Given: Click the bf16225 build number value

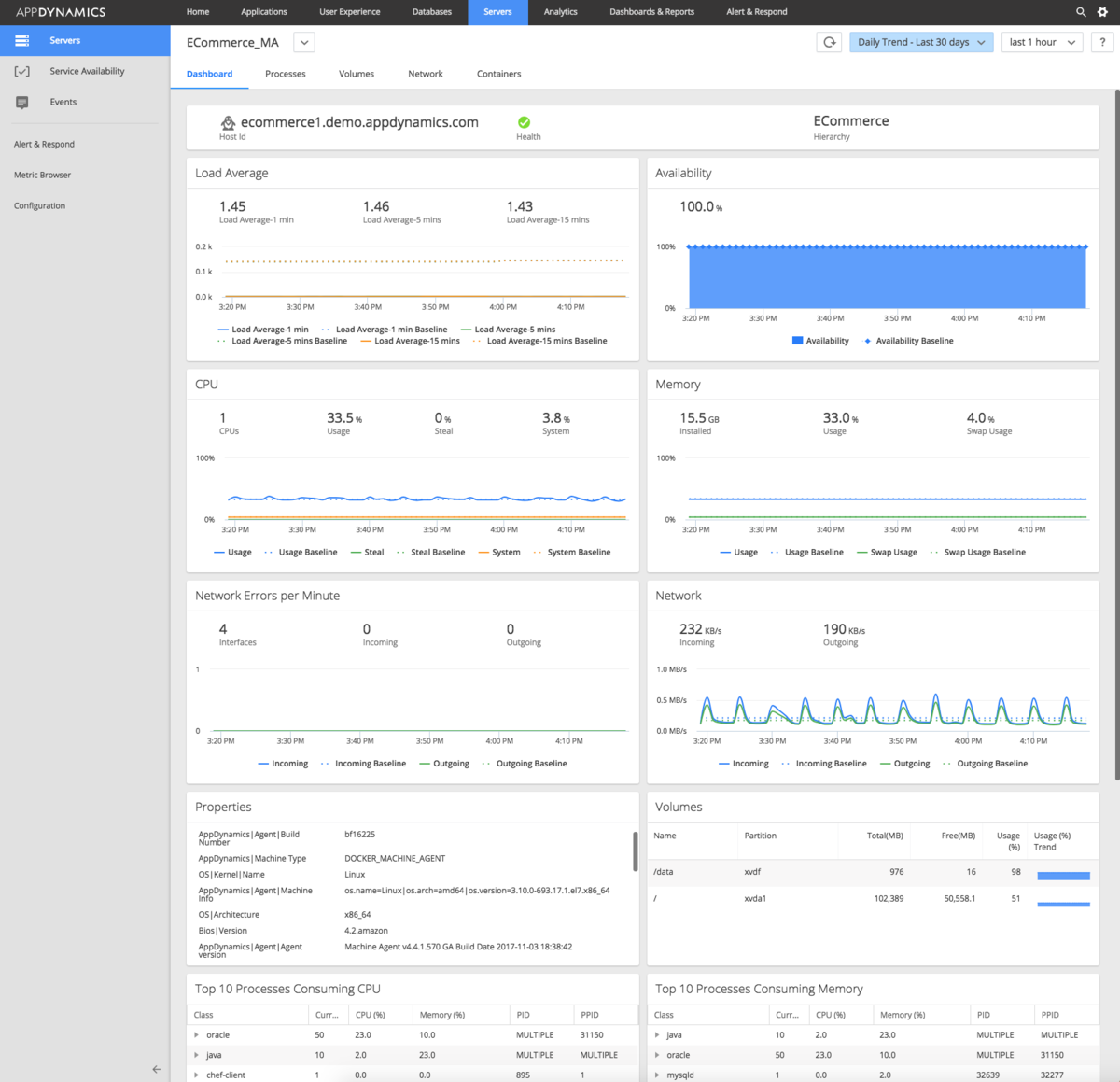Looking at the screenshot, I should click(359, 835).
